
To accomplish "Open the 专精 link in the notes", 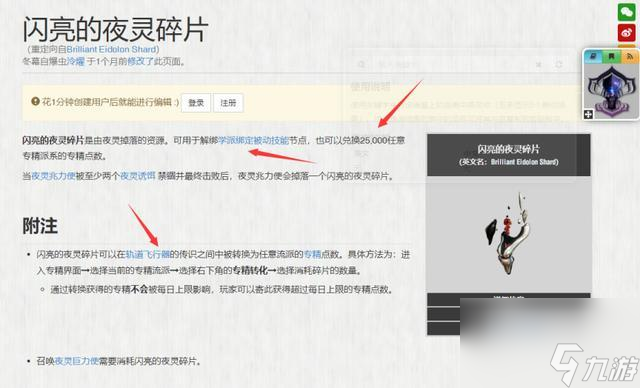I will pyautogui.click(x=312, y=254).
